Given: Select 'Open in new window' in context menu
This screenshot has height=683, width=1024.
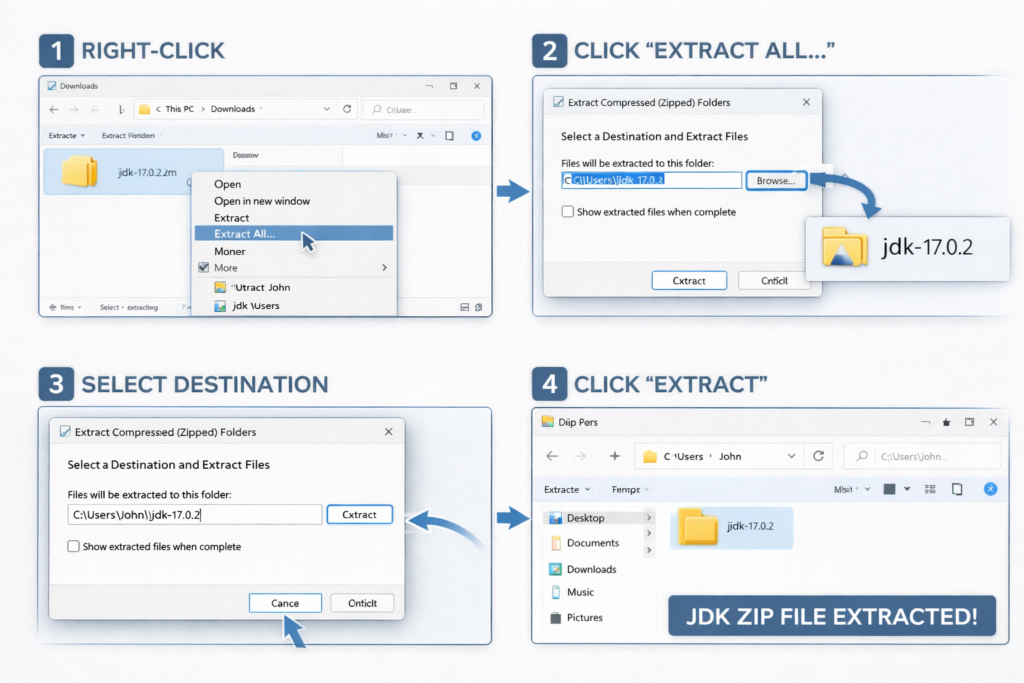Looking at the screenshot, I should click(x=262, y=201).
